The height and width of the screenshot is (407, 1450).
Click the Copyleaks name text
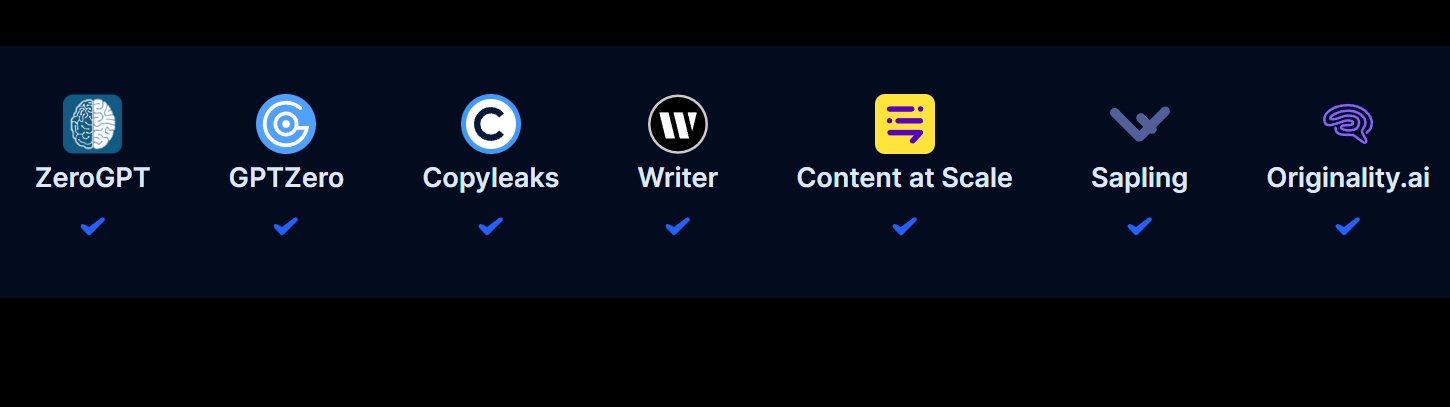tap(491, 179)
